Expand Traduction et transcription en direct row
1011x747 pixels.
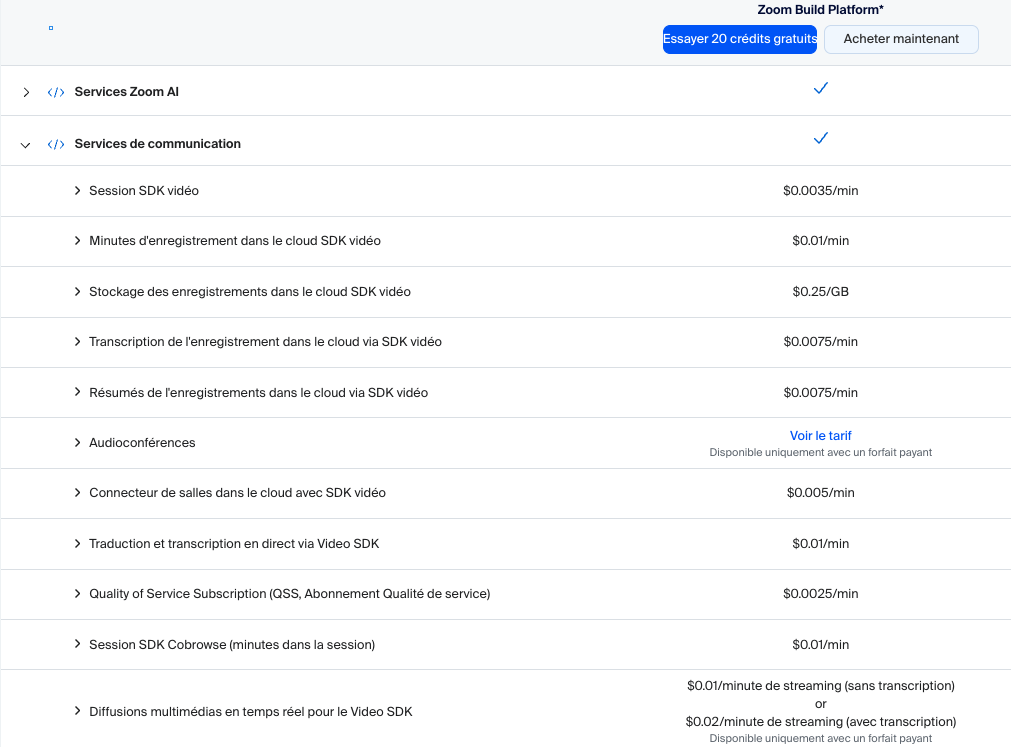click(x=78, y=543)
